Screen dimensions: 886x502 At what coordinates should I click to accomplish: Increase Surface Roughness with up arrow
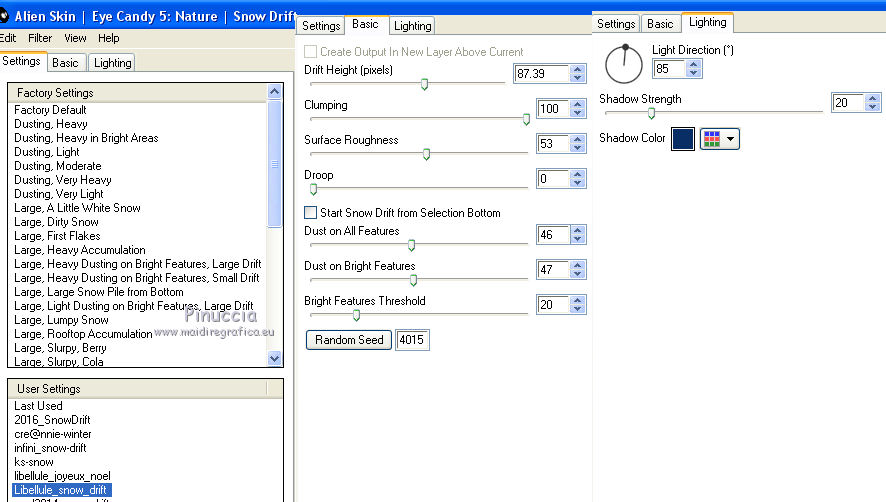point(577,139)
